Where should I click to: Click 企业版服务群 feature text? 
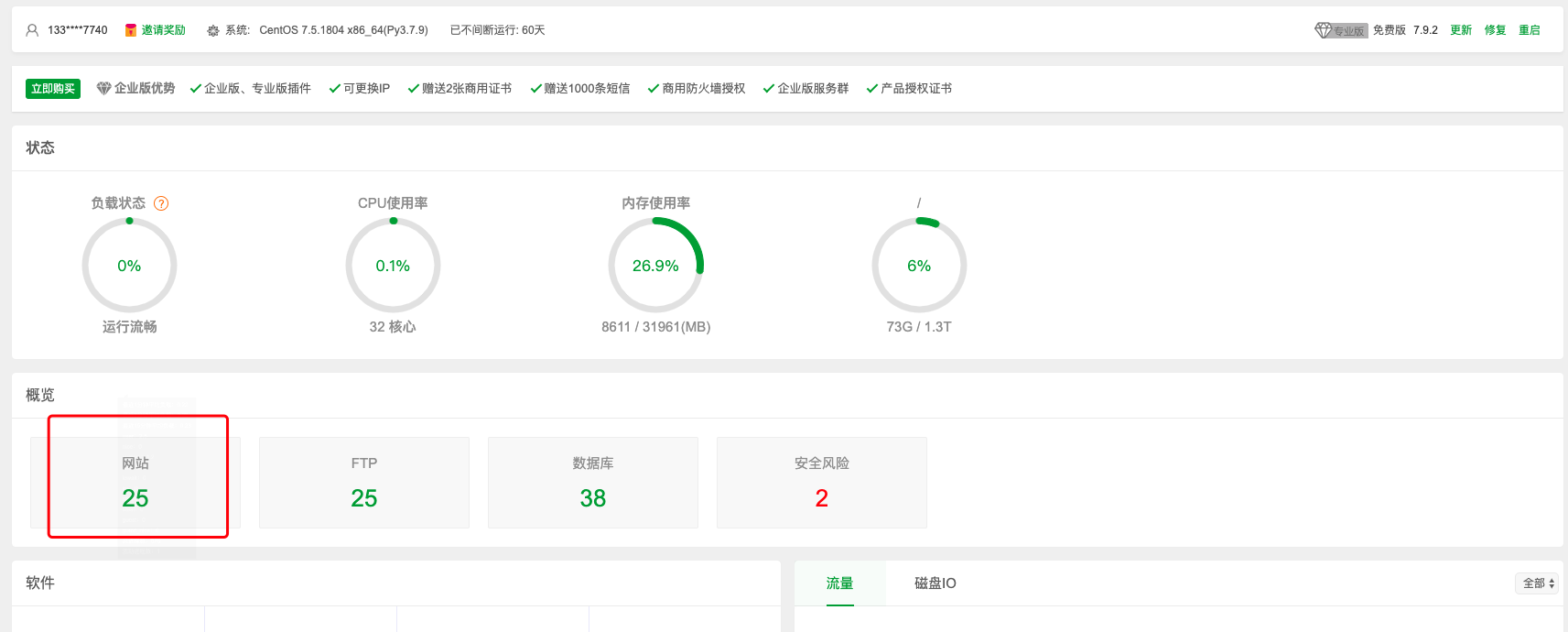pos(813,89)
